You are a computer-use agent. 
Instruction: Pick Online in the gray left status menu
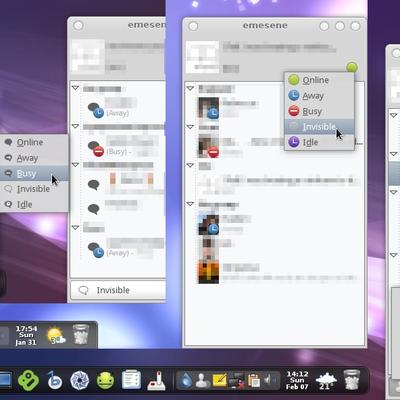pyautogui.click(x=34, y=142)
